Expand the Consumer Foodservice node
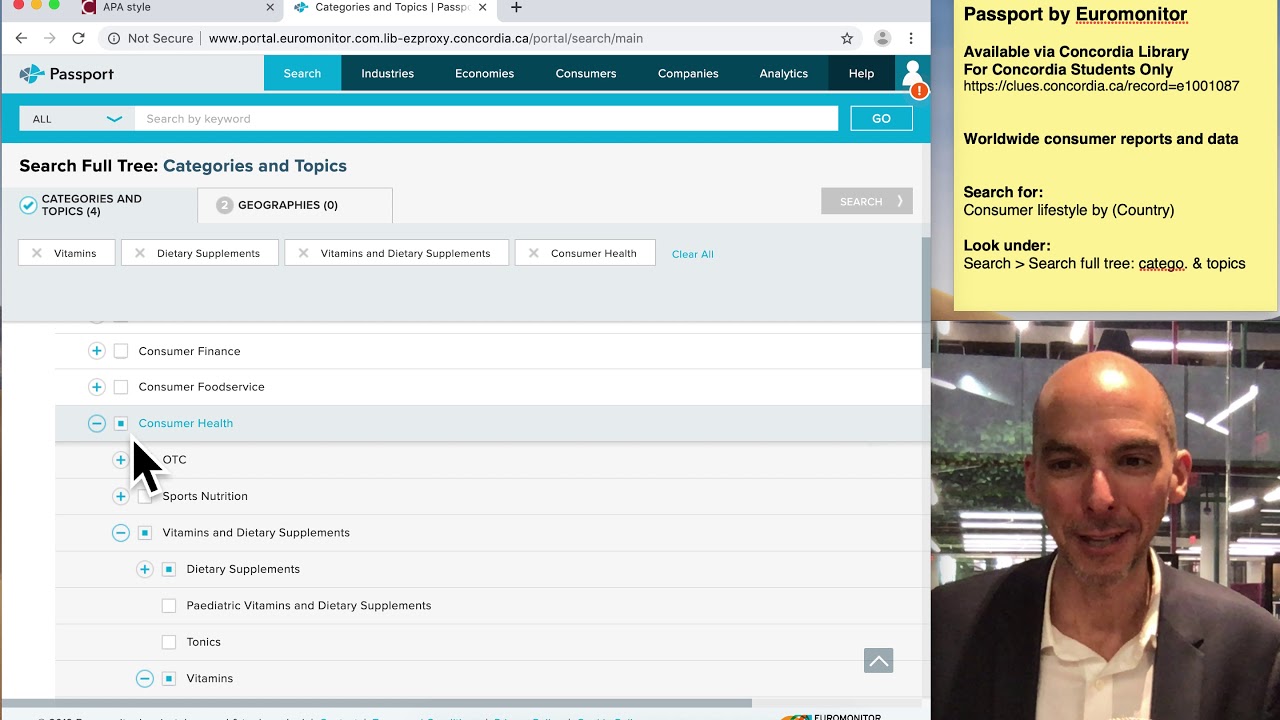Screen dimensions: 1280x720 click(x=97, y=387)
